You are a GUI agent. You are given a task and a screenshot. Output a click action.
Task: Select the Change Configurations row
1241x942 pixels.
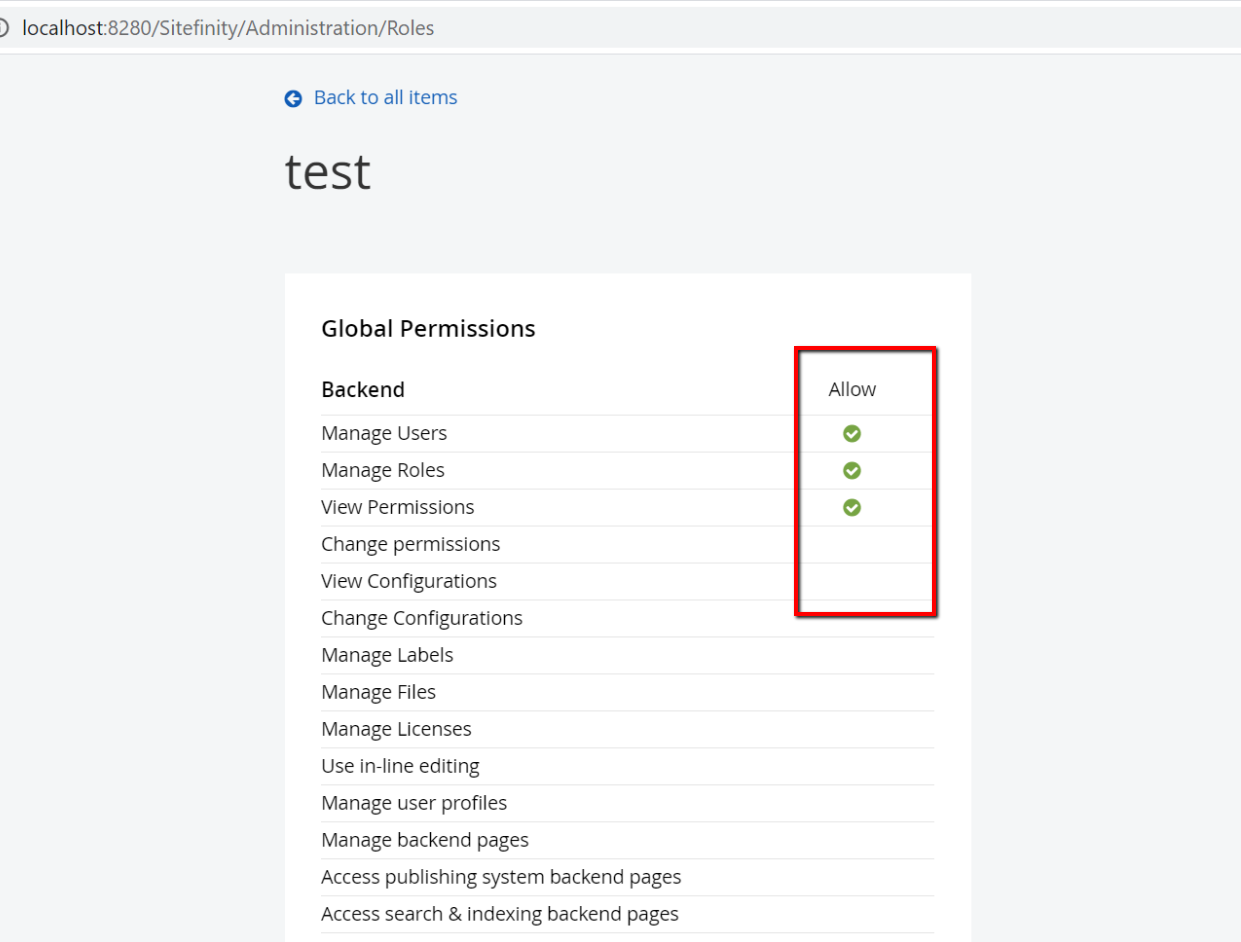coord(627,618)
